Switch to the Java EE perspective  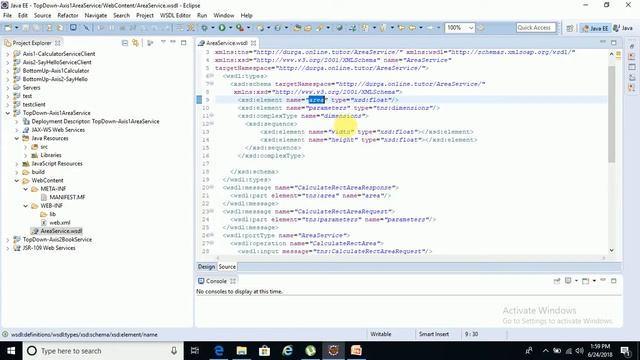[595, 28]
